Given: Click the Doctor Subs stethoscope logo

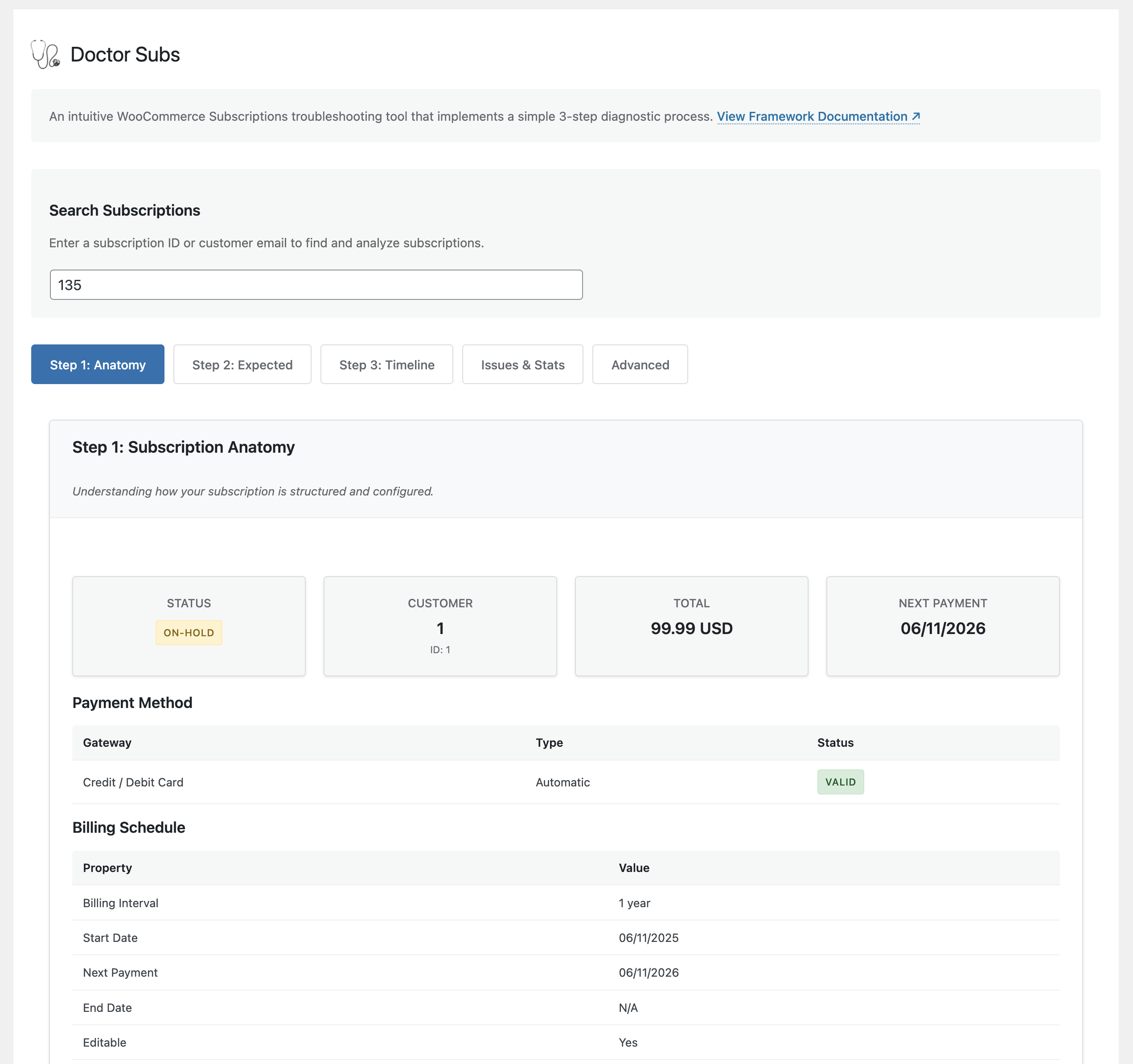Looking at the screenshot, I should 45,55.
